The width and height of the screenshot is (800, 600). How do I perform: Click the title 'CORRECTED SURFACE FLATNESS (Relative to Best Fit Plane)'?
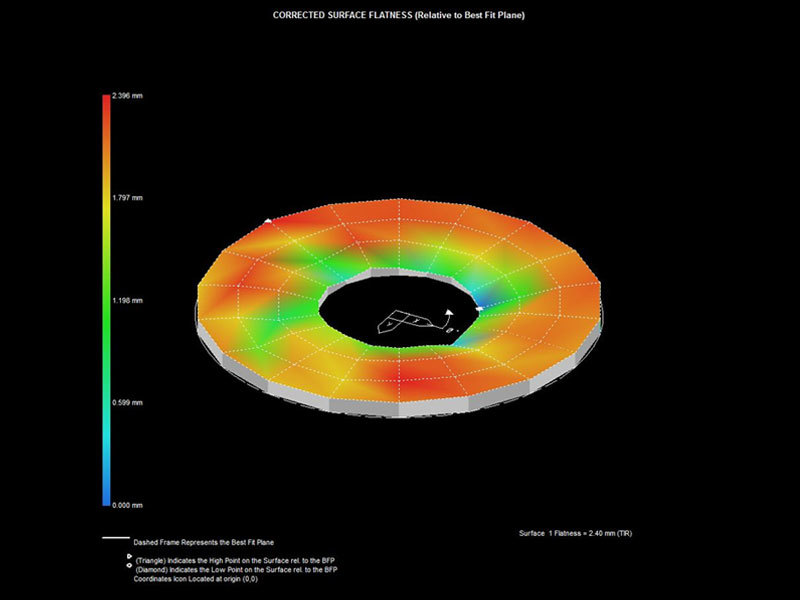(398, 15)
